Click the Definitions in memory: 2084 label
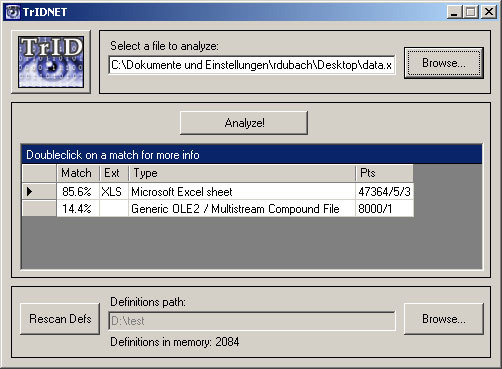This screenshot has width=502, height=369. point(175,342)
